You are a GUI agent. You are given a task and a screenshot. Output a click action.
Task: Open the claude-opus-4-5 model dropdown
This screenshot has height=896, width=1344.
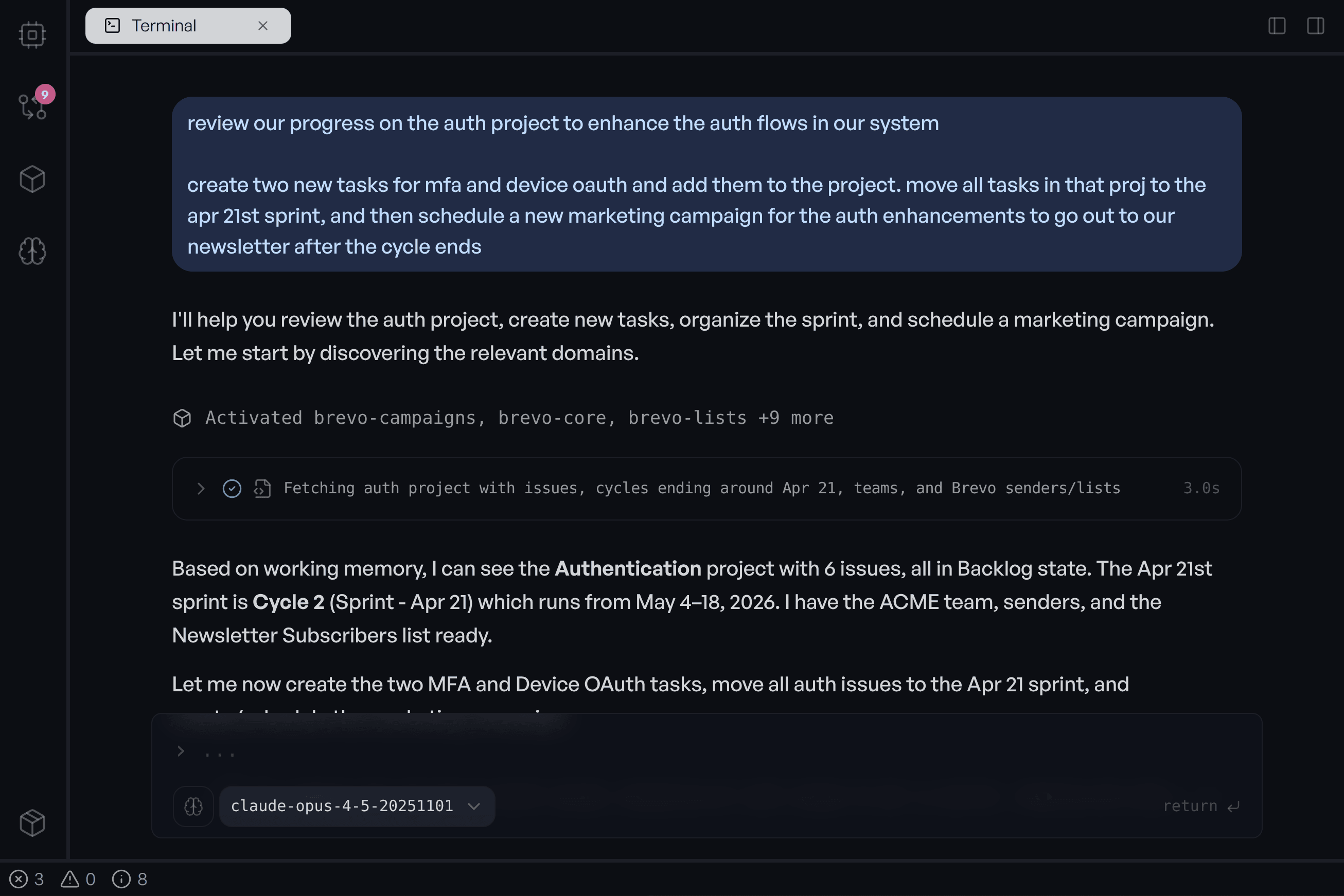point(356,807)
